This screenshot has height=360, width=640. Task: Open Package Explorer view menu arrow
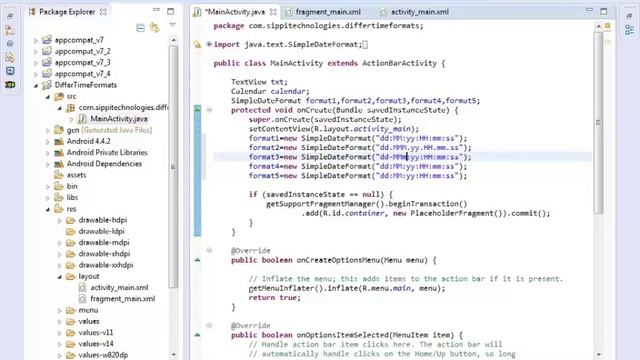click(172, 25)
